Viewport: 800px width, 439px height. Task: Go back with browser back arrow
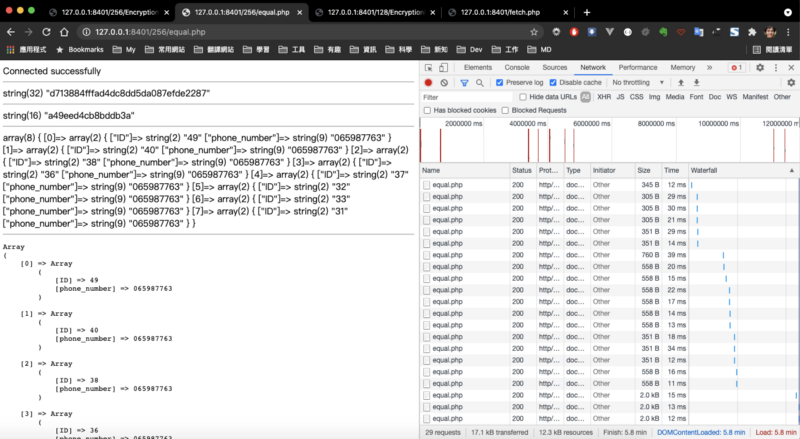point(11,32)
